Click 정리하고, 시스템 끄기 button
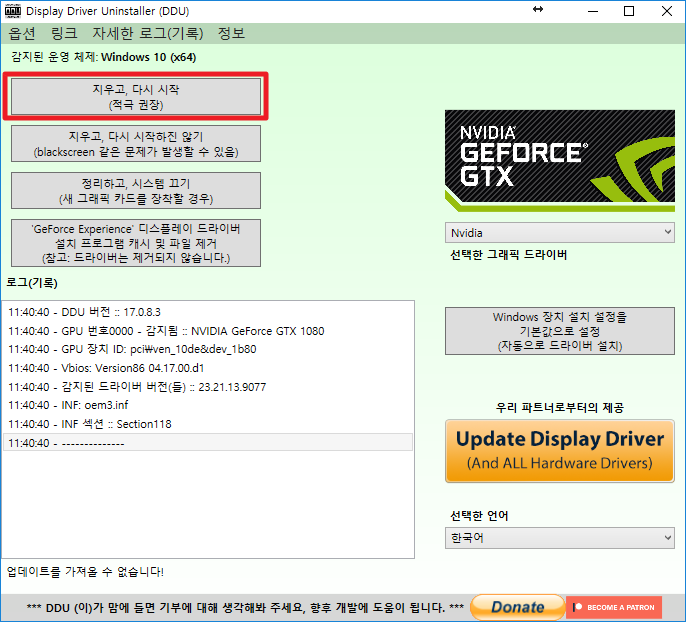 click(136, 191)
